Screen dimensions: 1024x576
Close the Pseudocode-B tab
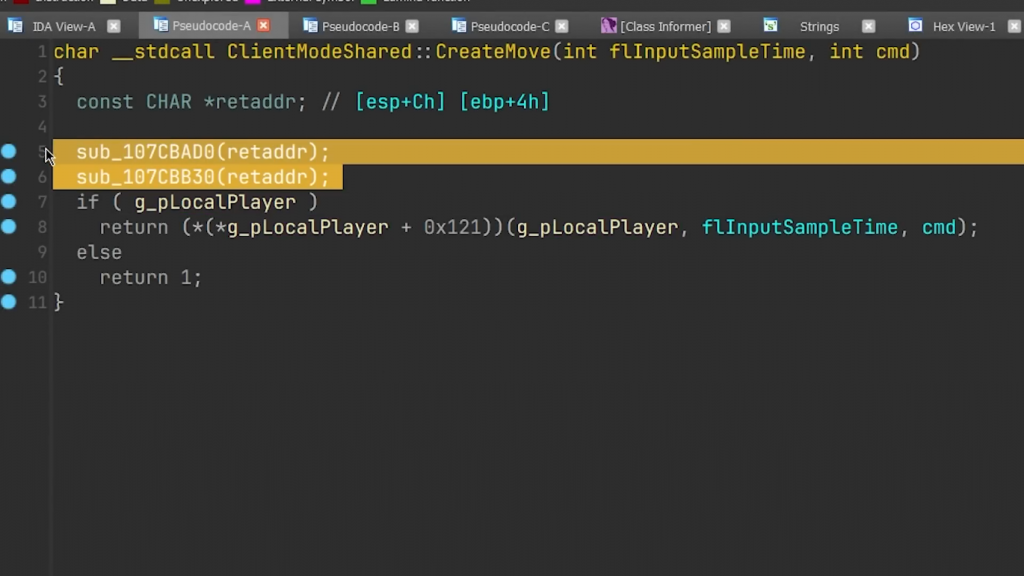tap(412, 26)
